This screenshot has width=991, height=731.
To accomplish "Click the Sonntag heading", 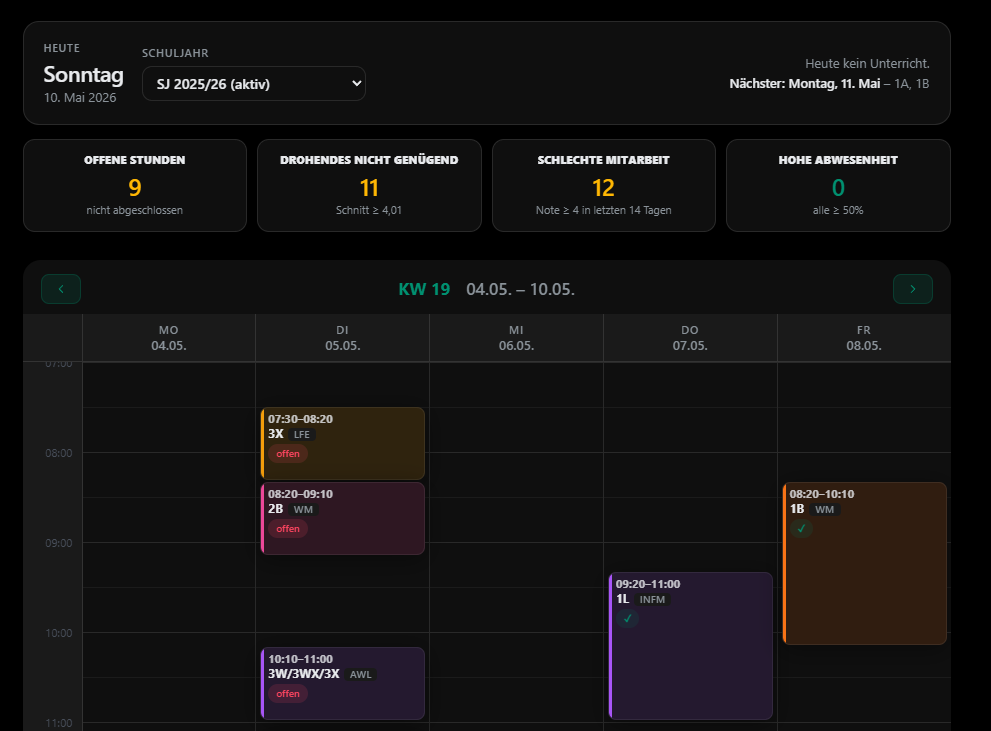I will 83,75.
